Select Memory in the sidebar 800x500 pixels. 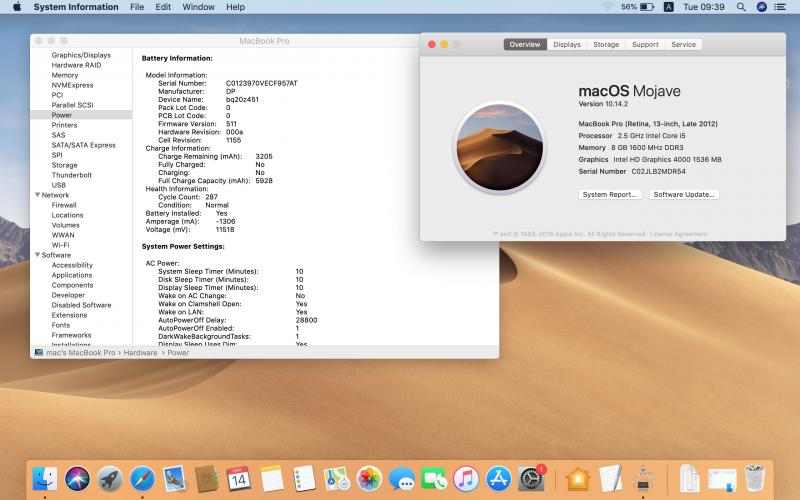click(65, 75)
